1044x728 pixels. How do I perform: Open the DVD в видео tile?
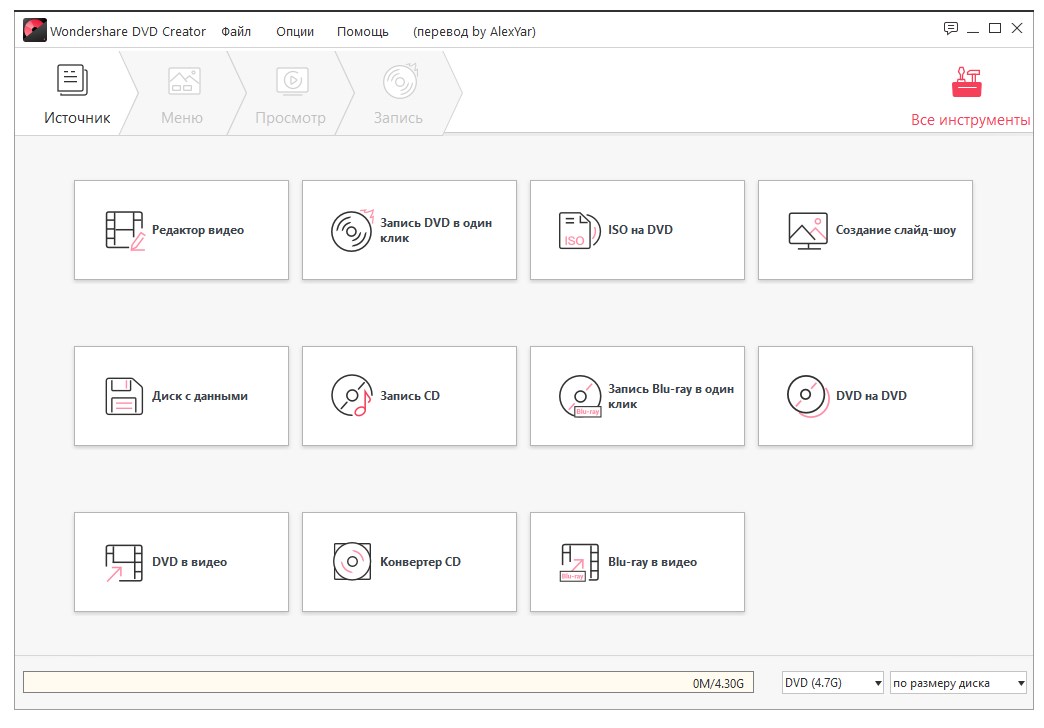click(x=181, y=561)
